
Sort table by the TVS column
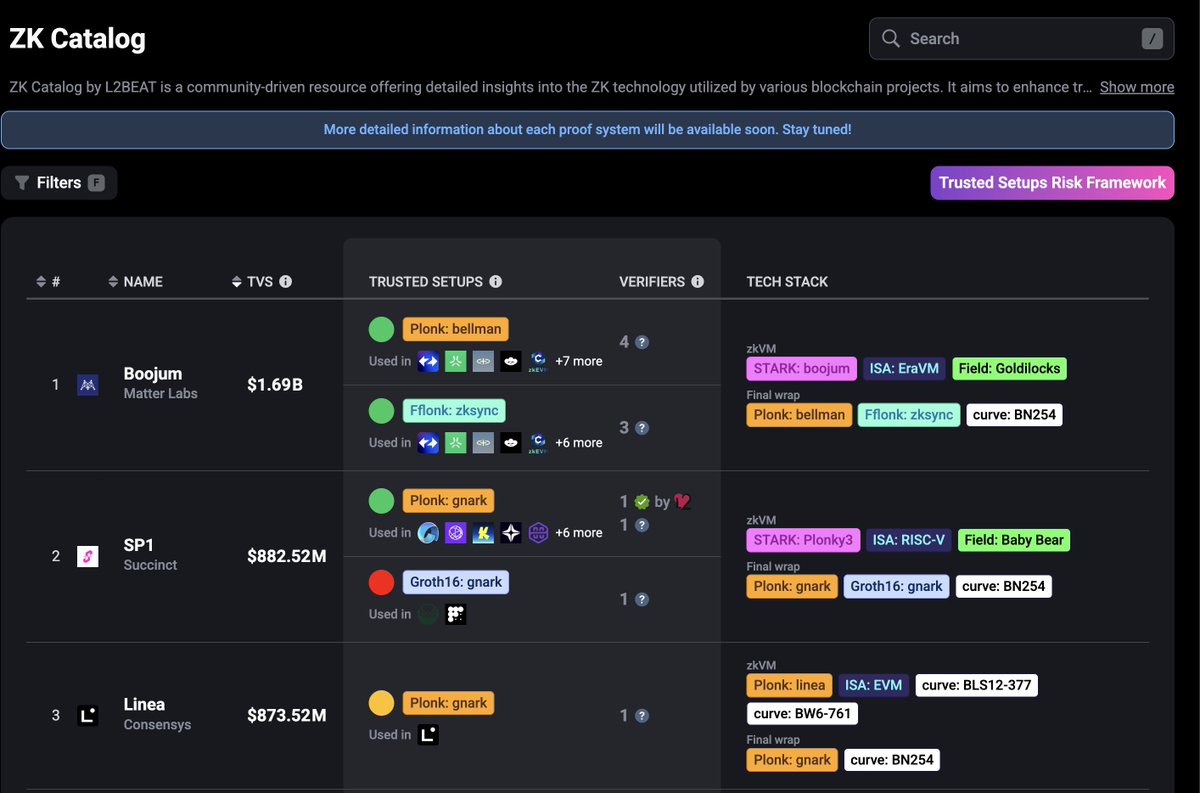pos(253,282)
